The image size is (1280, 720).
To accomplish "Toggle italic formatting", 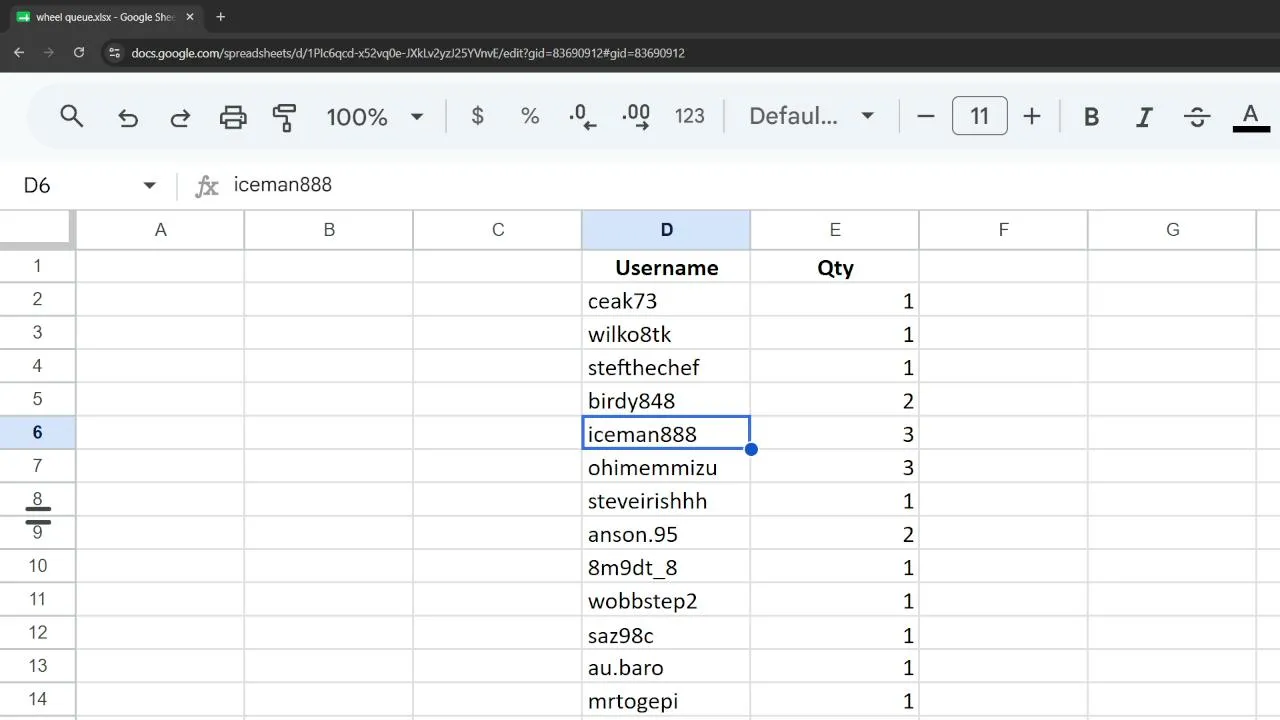I will pyautogui.click(x=1144, y=117).
